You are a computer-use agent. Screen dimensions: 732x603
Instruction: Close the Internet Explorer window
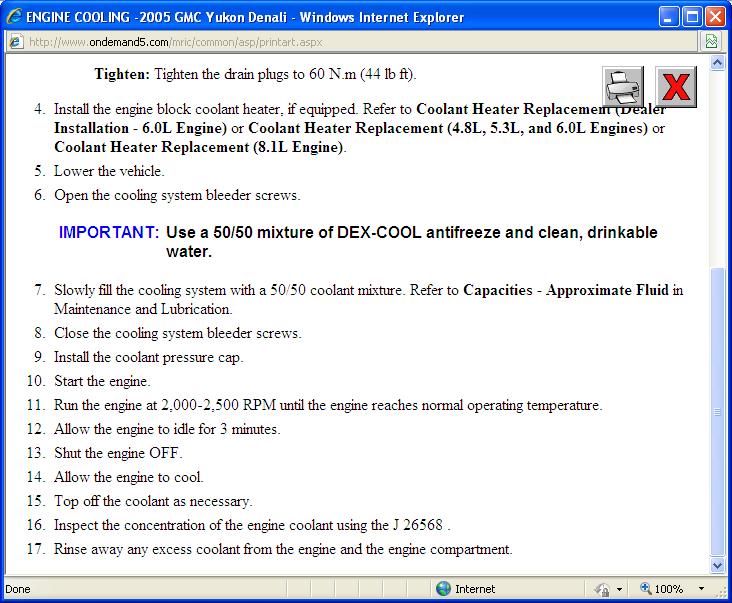715,17
